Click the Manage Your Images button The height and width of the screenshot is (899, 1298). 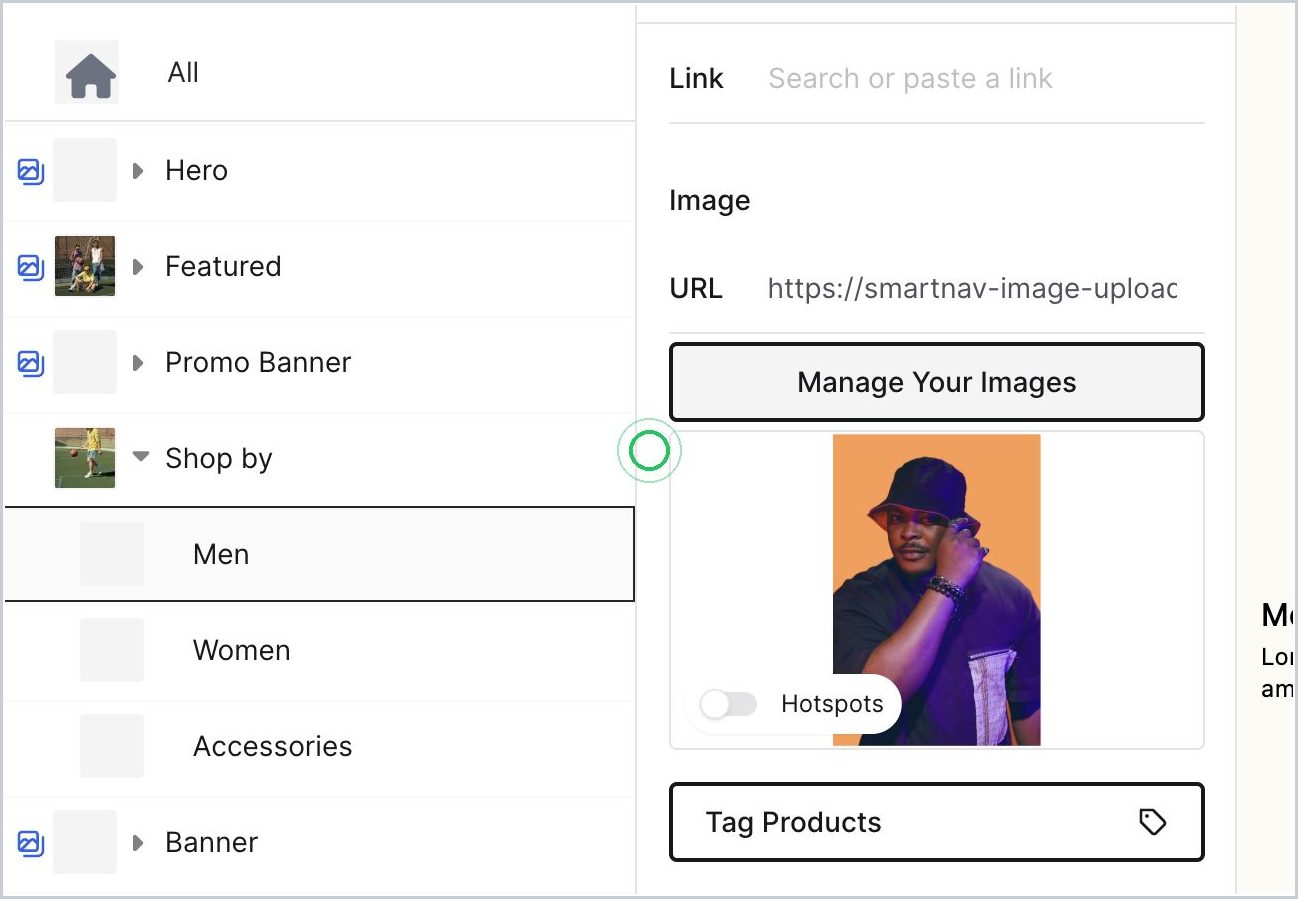pyautogui.click(x=937, y=382)
